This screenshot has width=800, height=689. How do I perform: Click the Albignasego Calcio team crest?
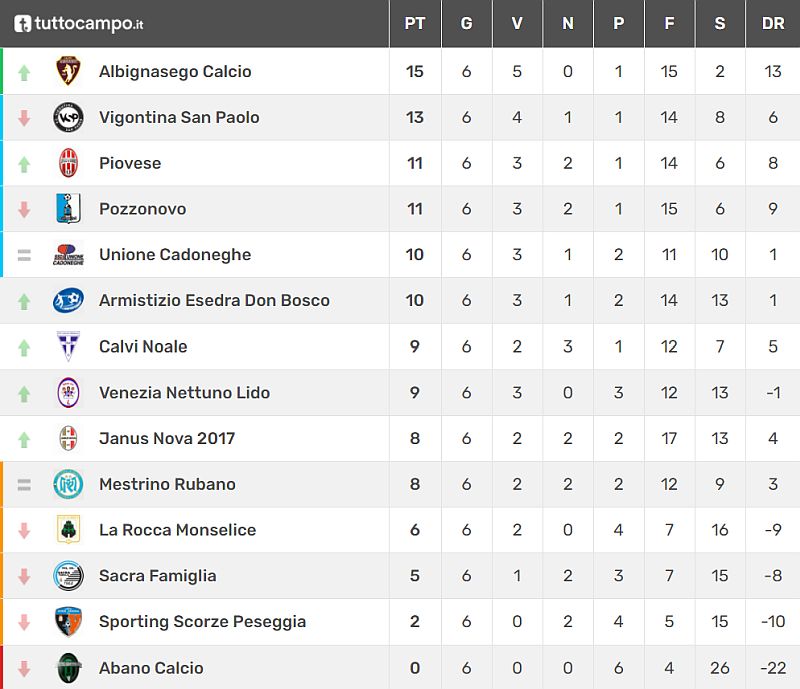pyautogui.click(x=68, y=72)
